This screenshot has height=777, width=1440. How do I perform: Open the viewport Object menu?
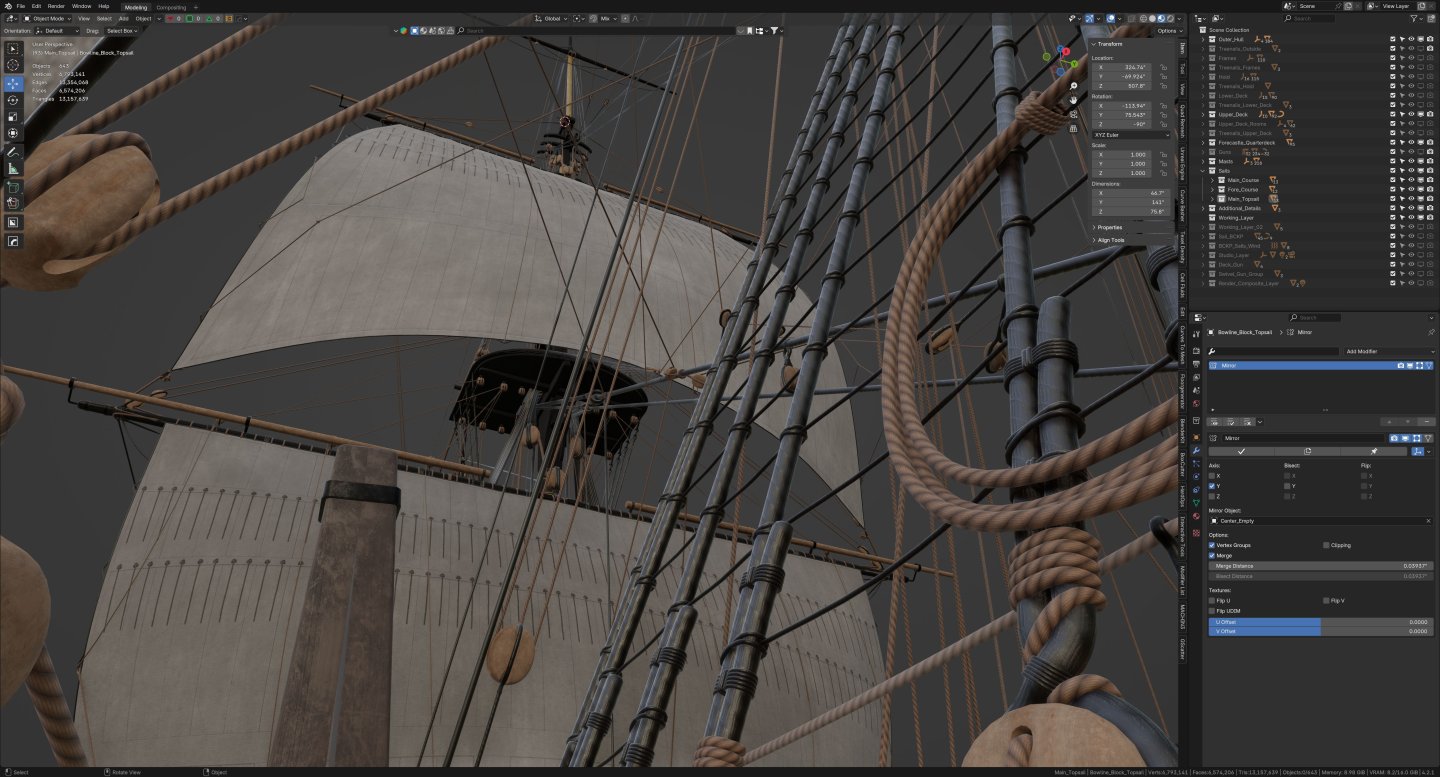(x=143, y=18)
